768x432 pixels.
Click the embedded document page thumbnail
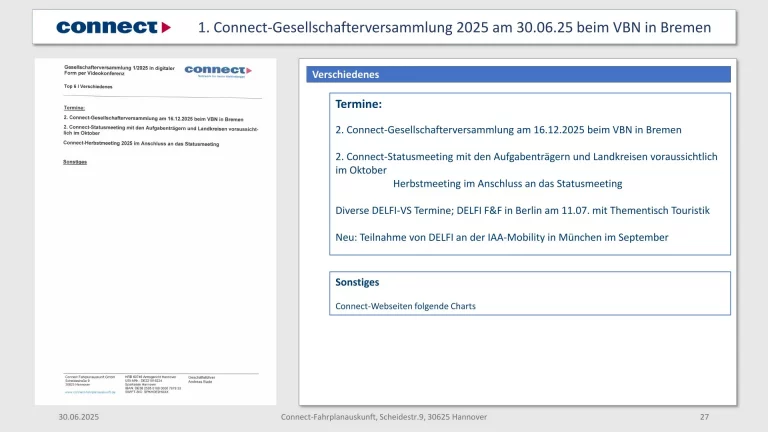coord(155,232)
